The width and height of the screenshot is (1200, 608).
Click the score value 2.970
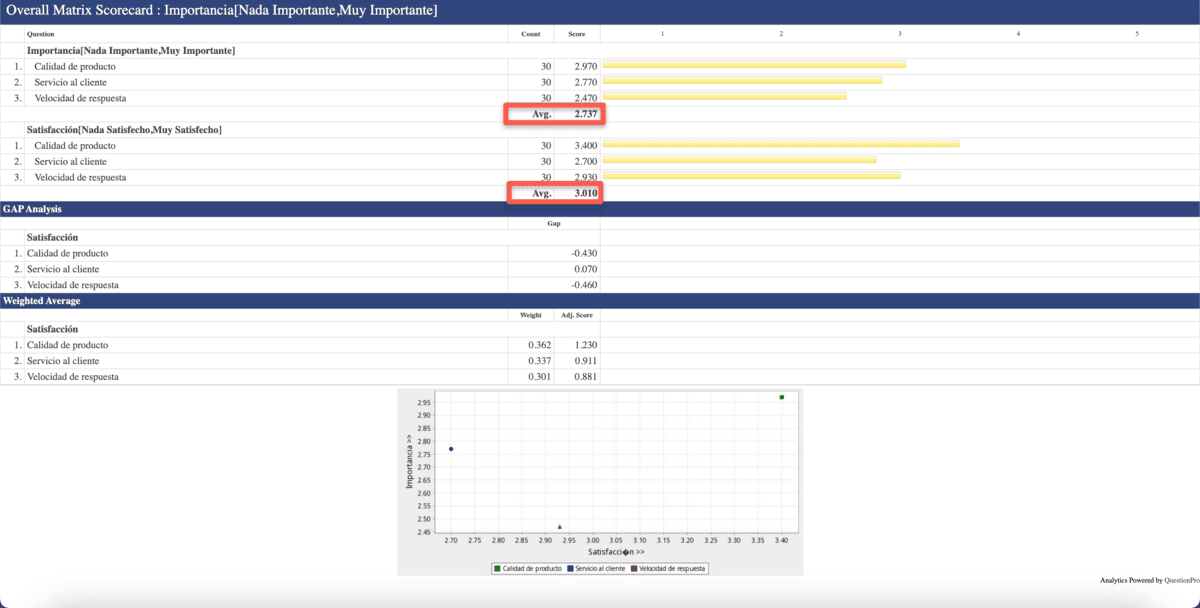point(586,66)
